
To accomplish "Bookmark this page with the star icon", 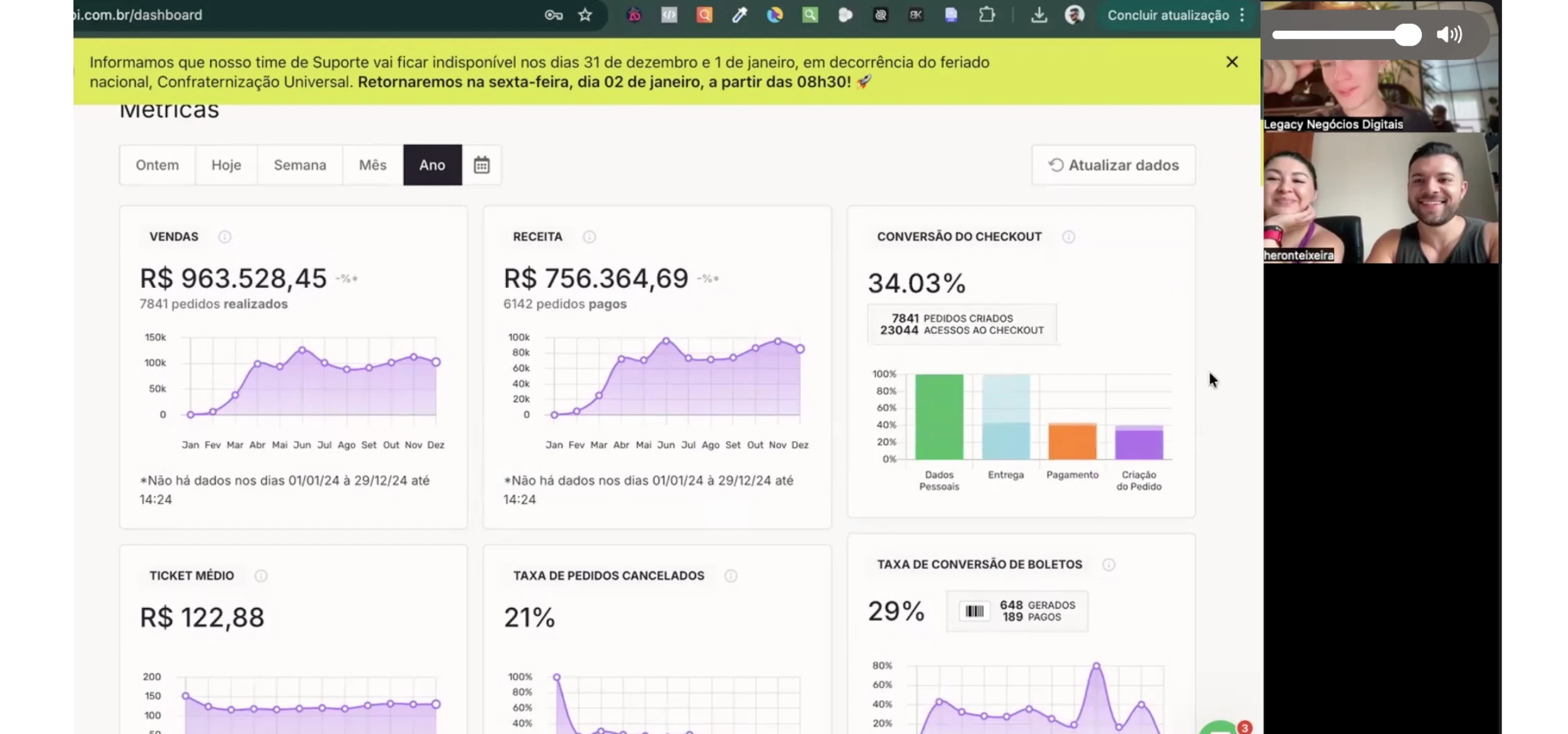I will 585,15.
